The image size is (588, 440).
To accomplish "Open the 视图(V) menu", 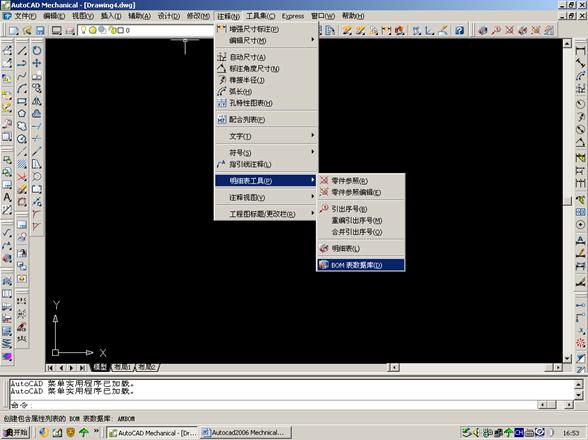I will tap(82, 16).
